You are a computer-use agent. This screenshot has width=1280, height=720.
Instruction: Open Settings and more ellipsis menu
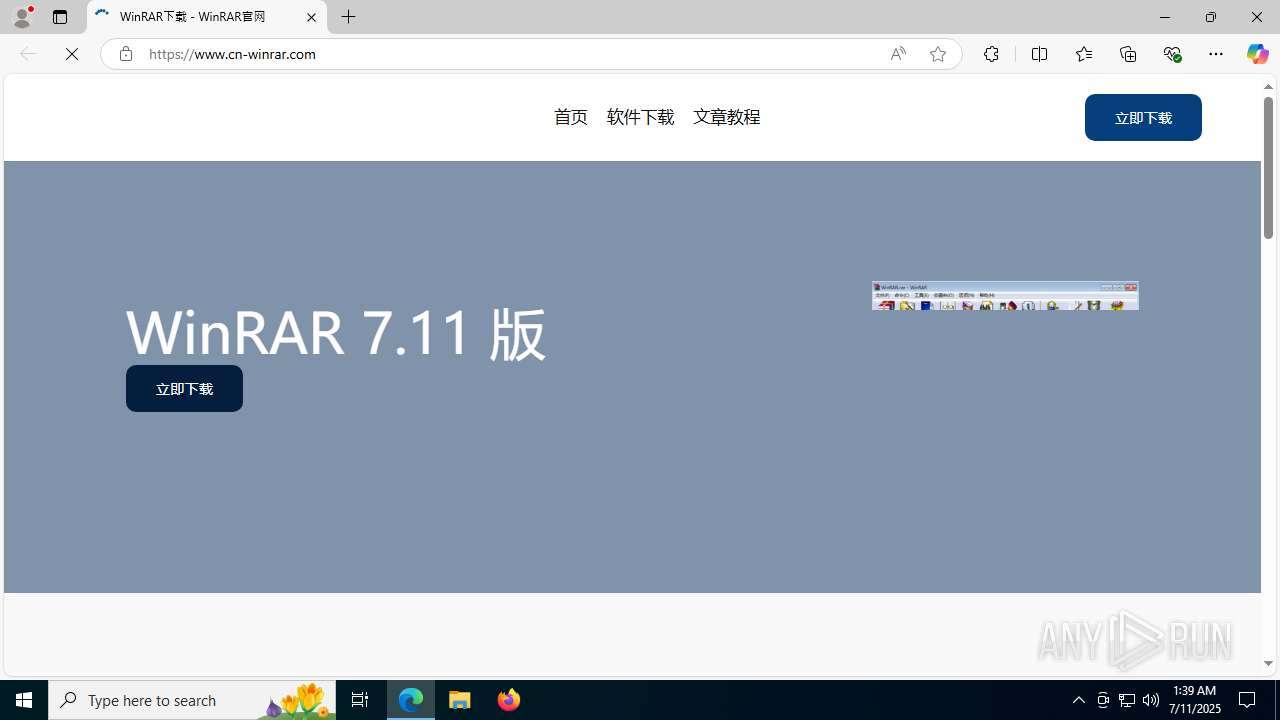coord(1216,54)
